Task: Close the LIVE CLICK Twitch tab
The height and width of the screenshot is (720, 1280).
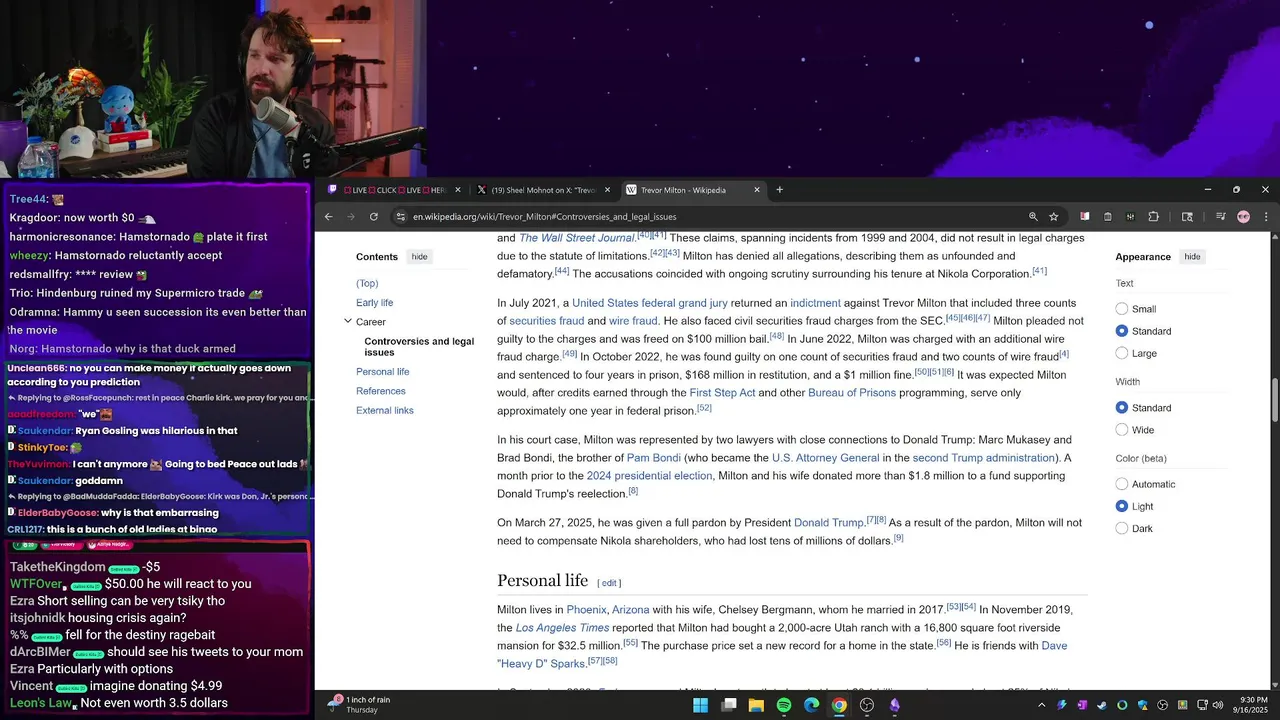Action: [458, 190]
